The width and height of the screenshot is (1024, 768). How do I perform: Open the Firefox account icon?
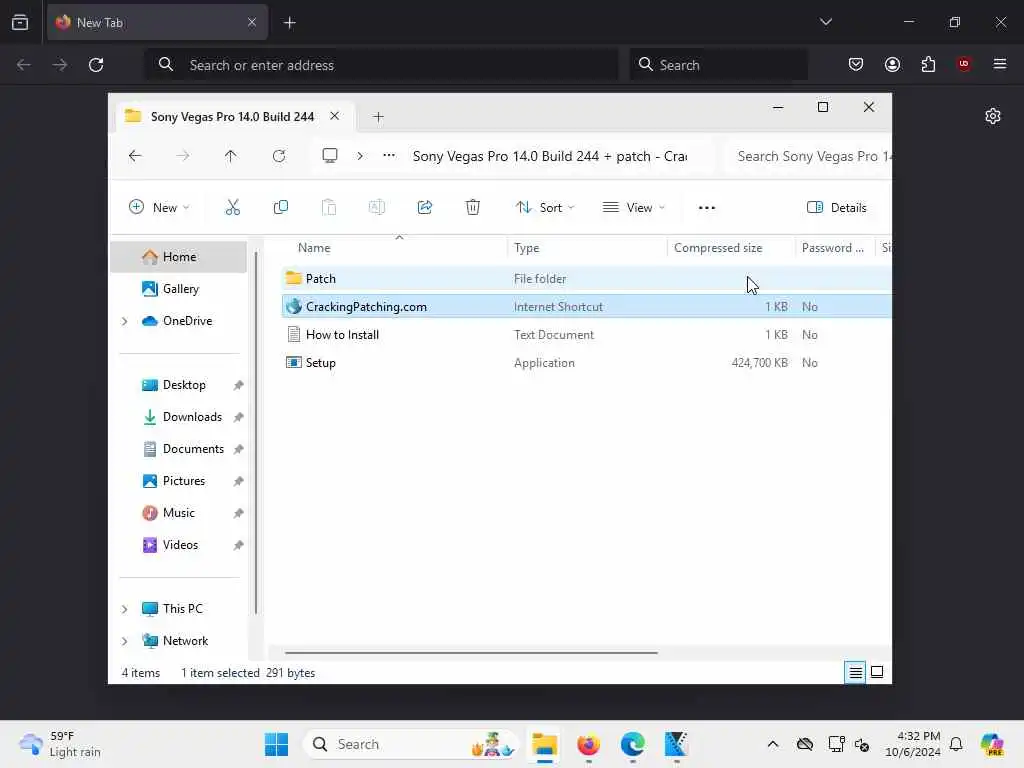click(x=892, y=64)
